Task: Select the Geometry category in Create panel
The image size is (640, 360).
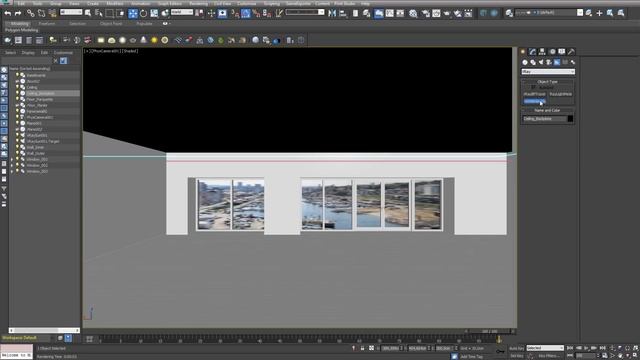Action: [x=525, y=62]
